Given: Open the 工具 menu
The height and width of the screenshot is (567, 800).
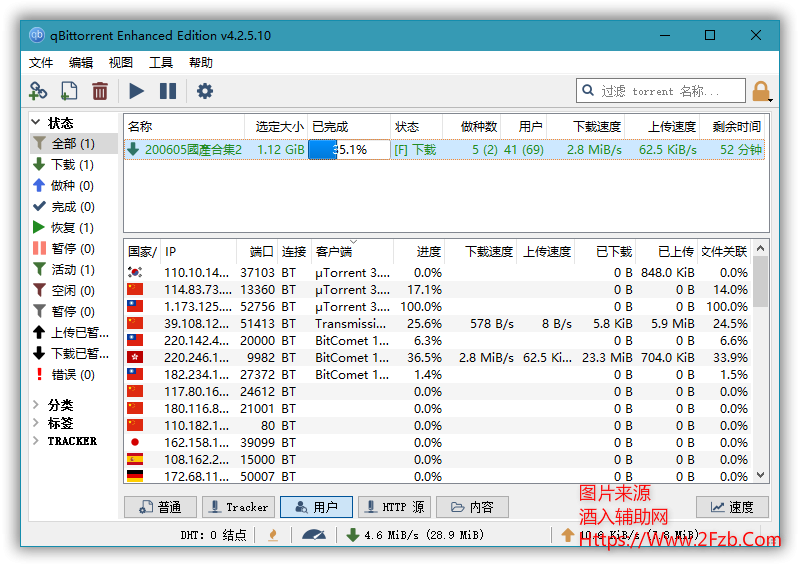Looking at the screenshot, I should coord(161,62).
